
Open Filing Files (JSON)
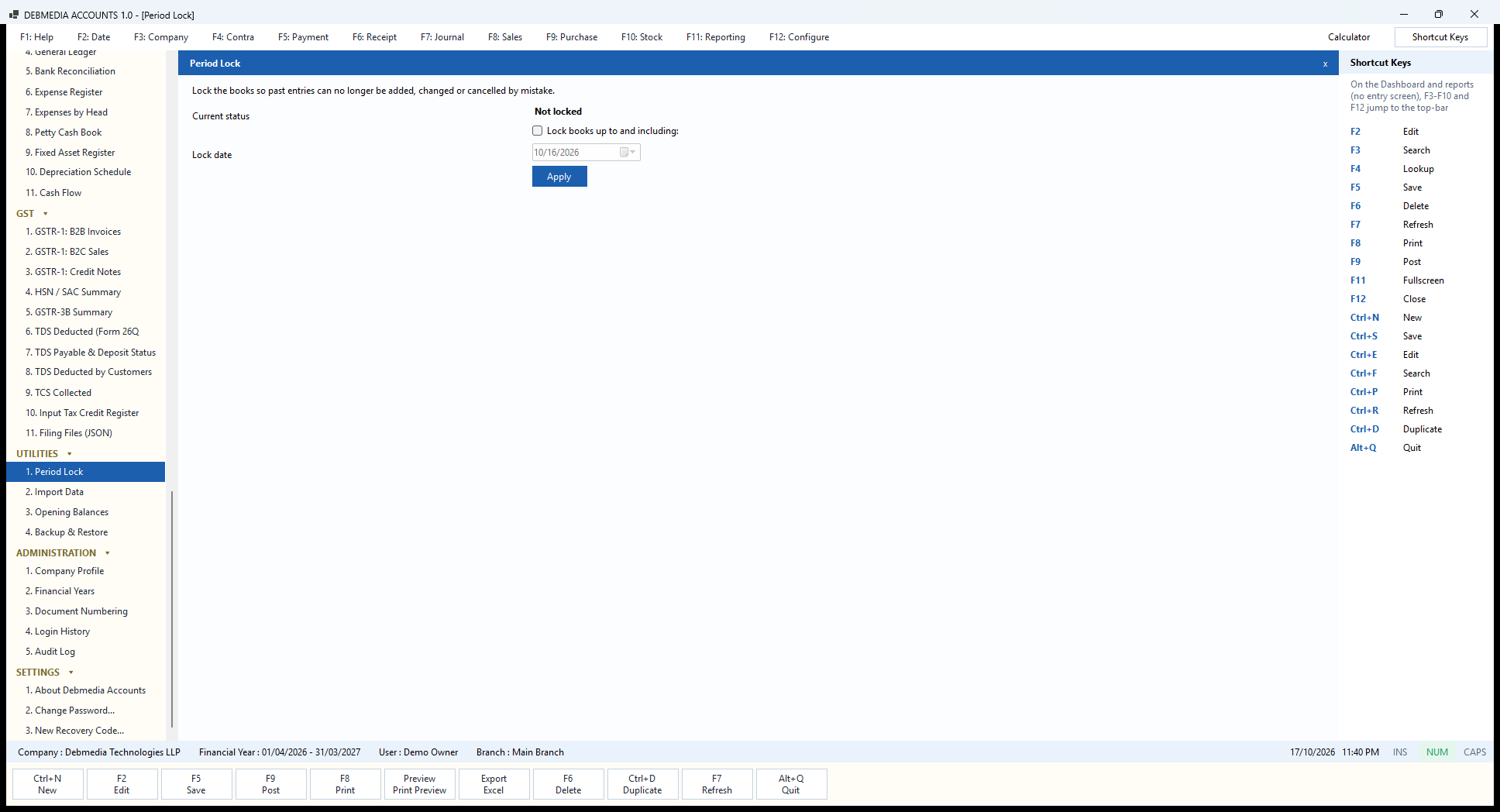85,433
